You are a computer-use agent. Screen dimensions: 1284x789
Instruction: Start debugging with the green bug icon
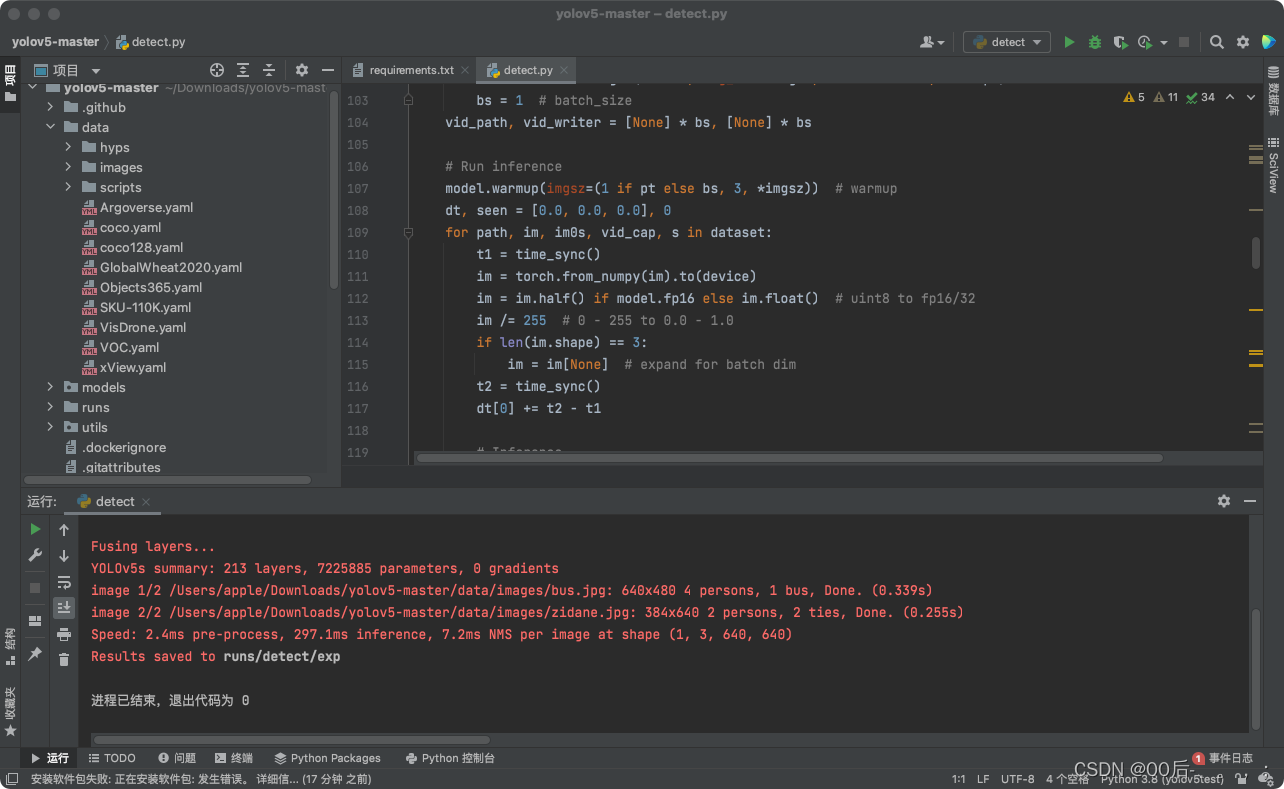point(1095,42)
